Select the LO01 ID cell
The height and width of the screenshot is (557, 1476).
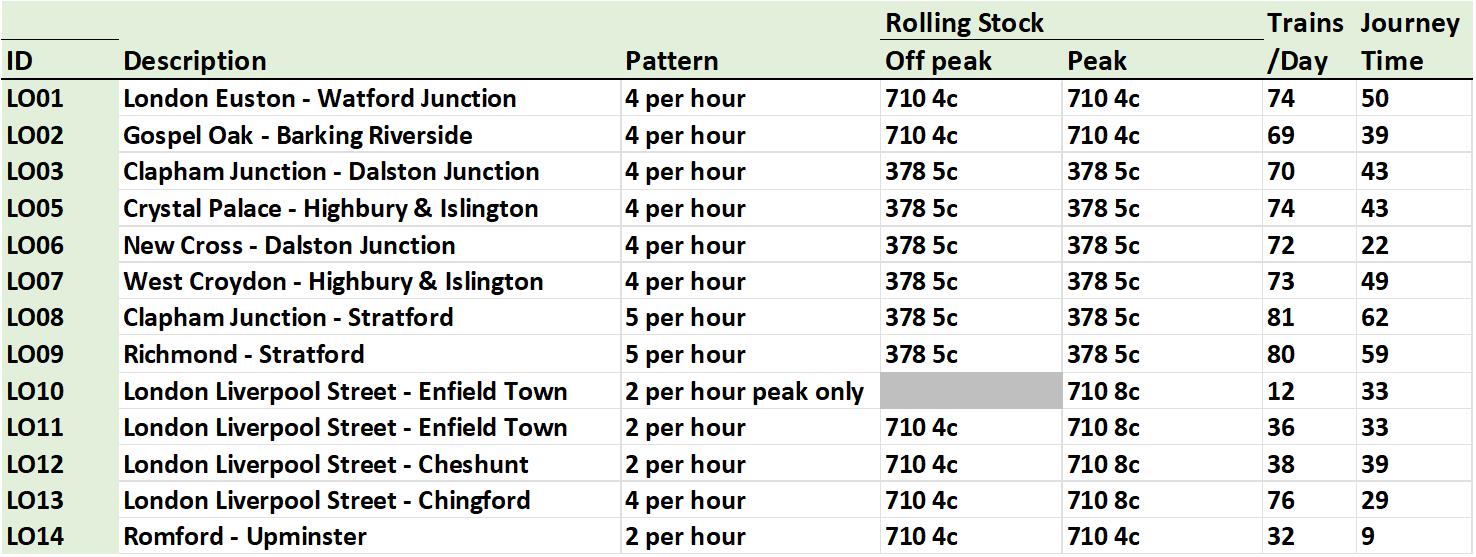(35, 99)
